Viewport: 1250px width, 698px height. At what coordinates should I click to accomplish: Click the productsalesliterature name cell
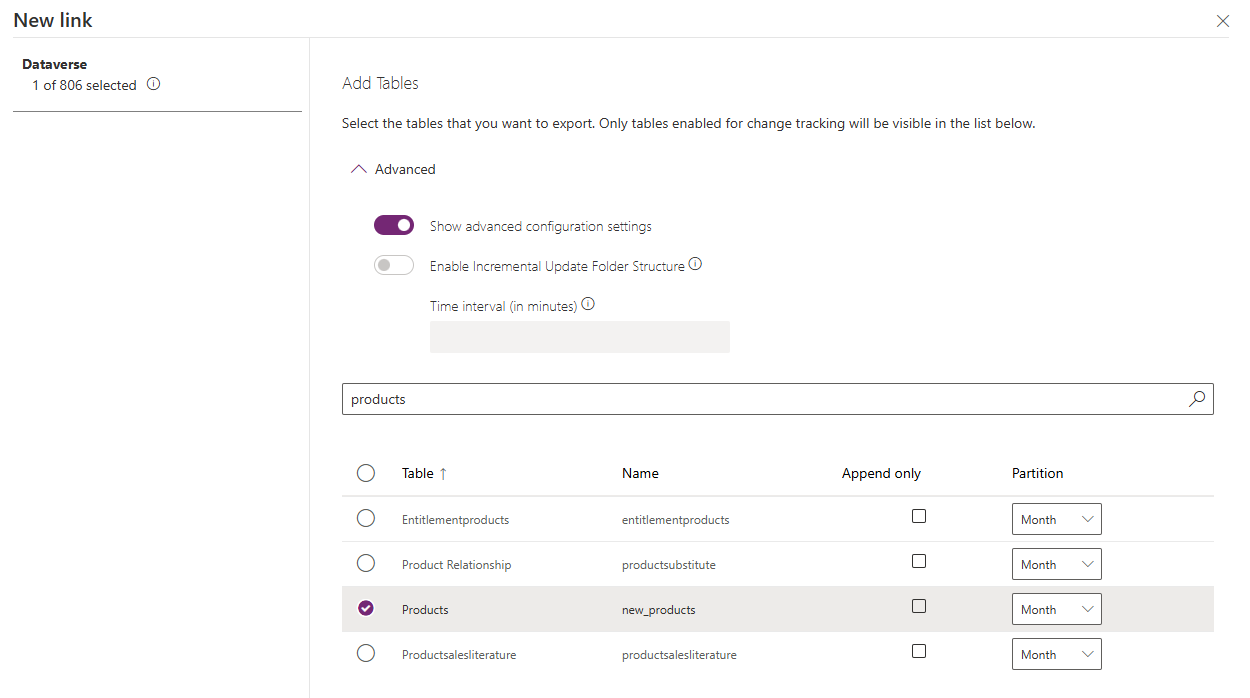pos(679,655)
